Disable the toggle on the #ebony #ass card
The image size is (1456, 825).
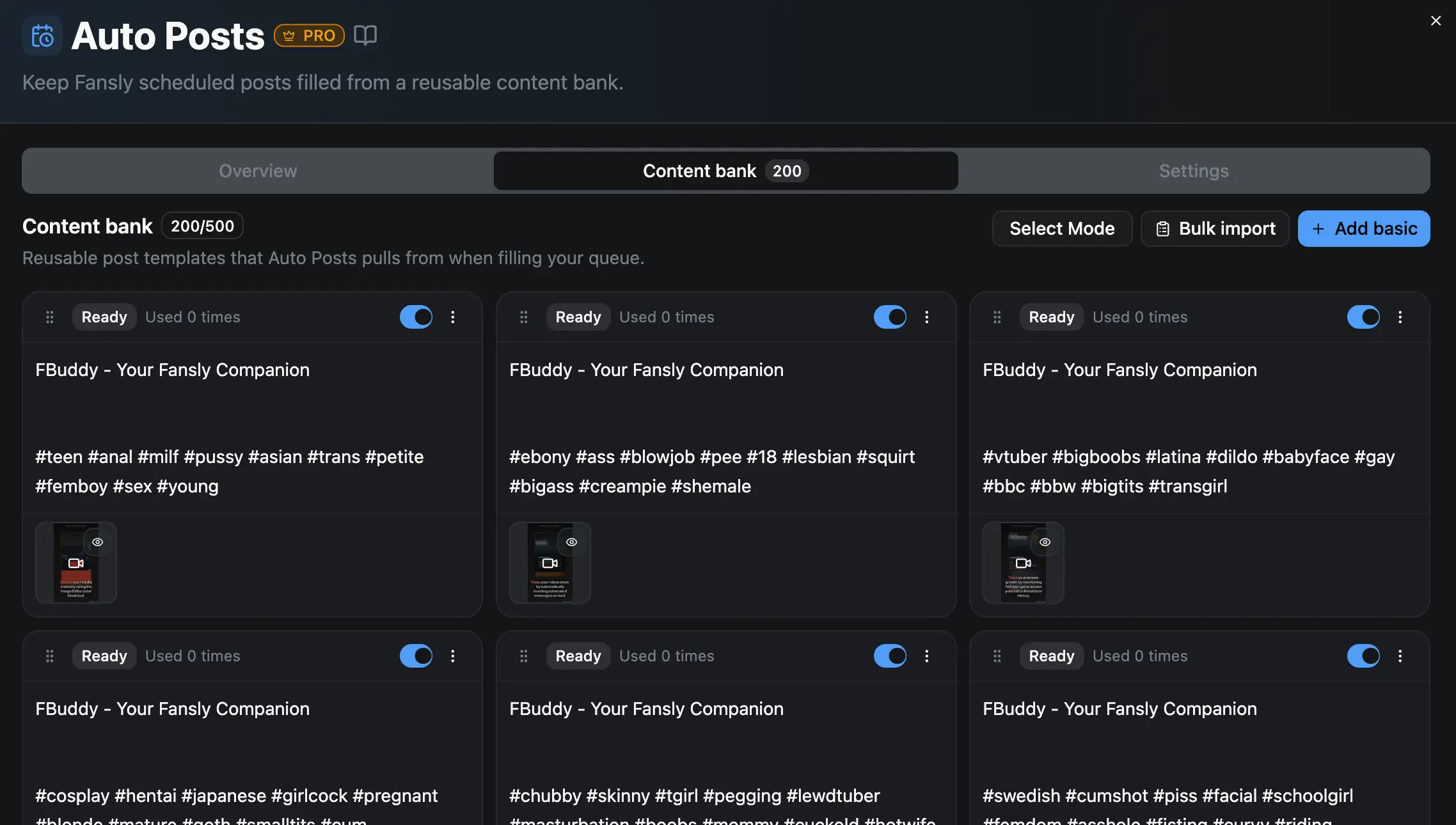[x=890, y=317]
